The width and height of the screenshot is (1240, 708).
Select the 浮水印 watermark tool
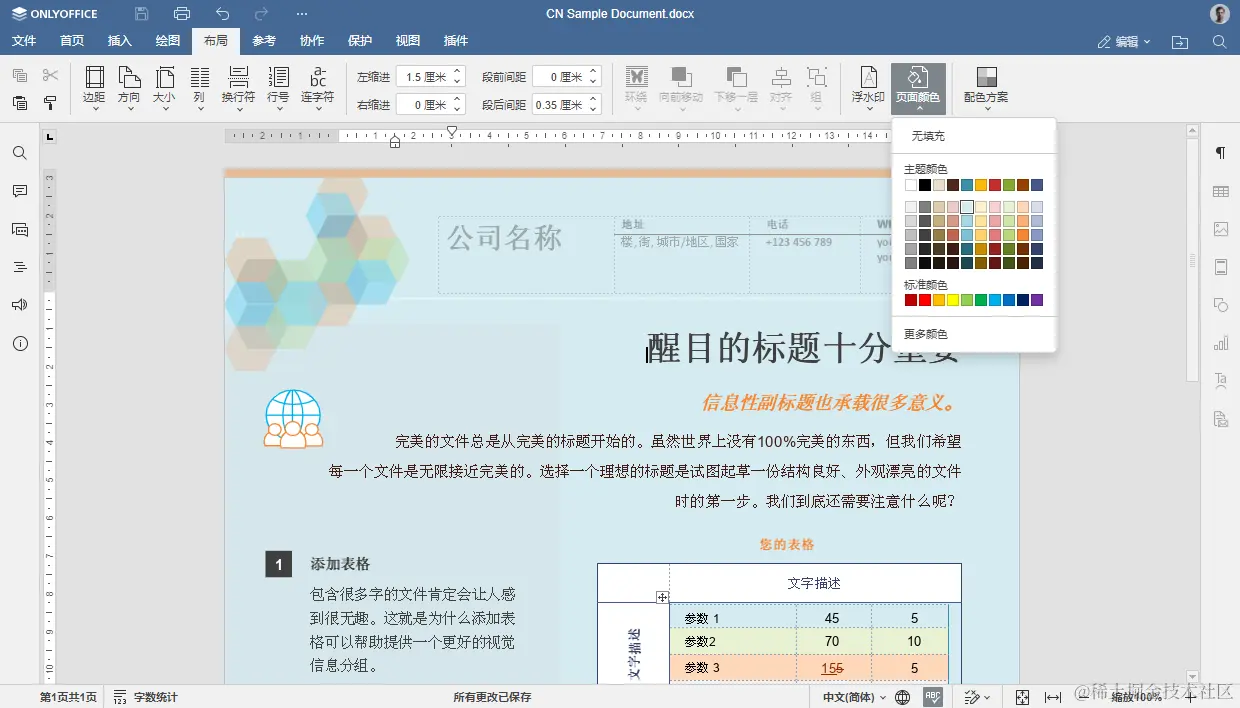866,86
